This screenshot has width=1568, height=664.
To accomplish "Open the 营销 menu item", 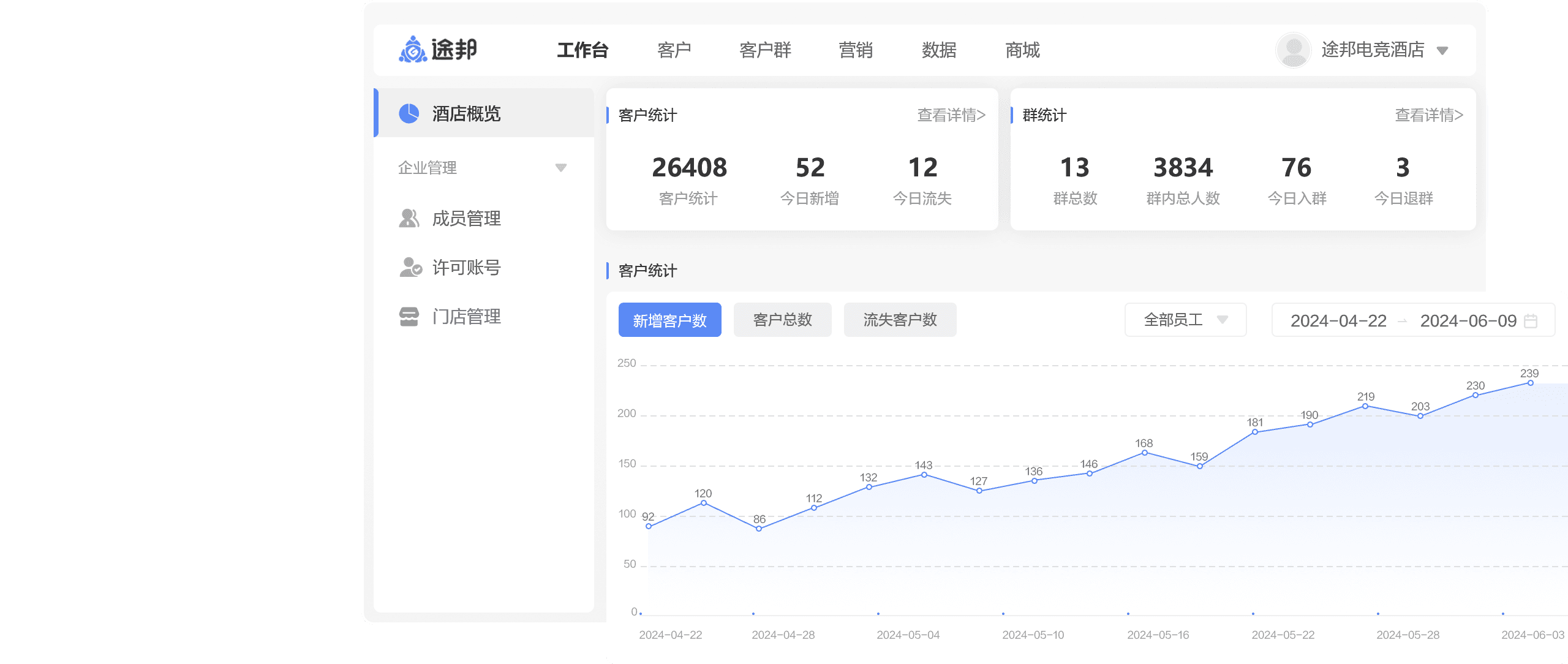I will pos(856,51).
